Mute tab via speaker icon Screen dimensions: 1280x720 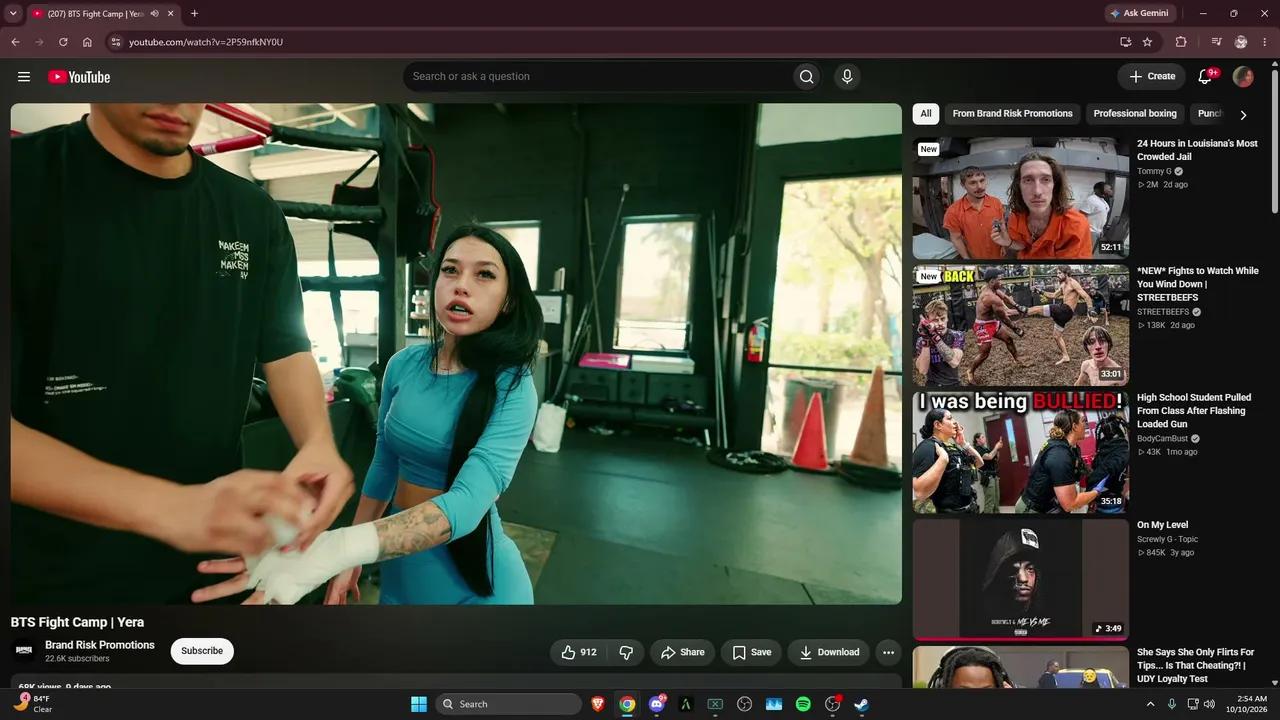point(155,14)
